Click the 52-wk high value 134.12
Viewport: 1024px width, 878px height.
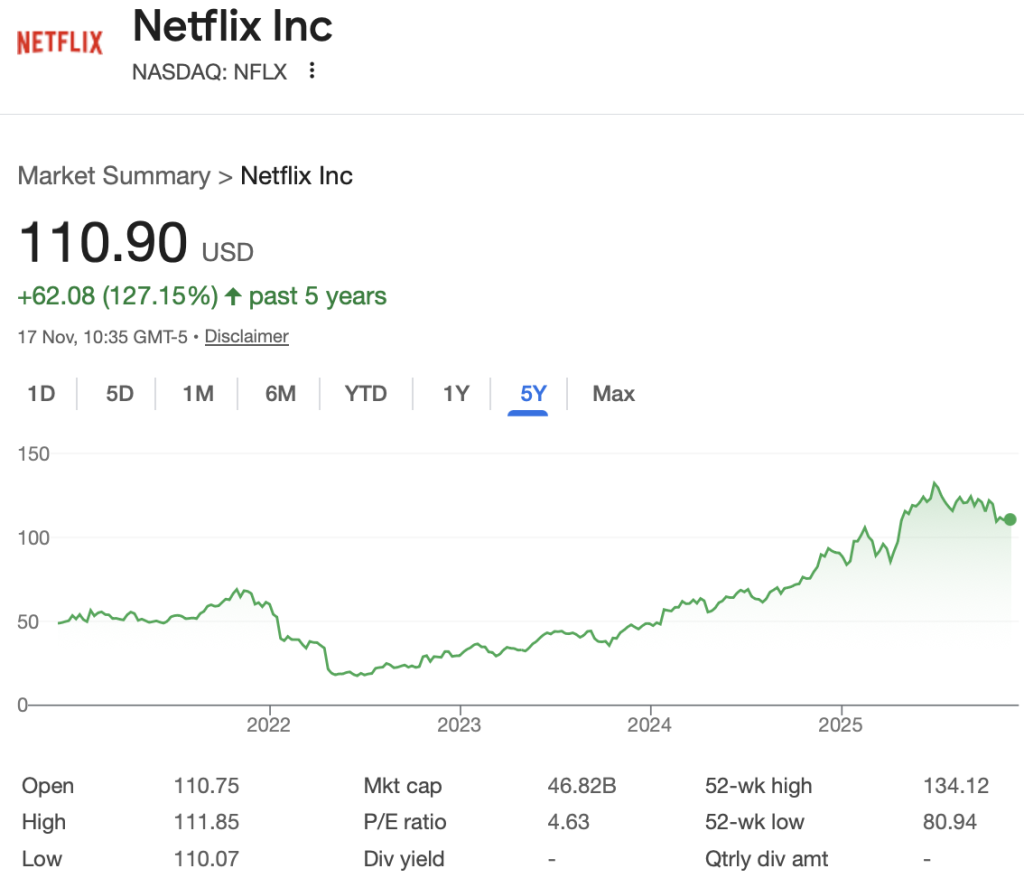(x=956, y=786)
